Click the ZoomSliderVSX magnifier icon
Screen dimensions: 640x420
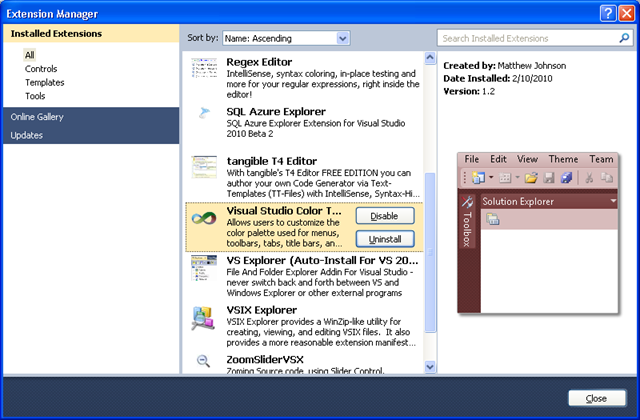coord(203,361)
